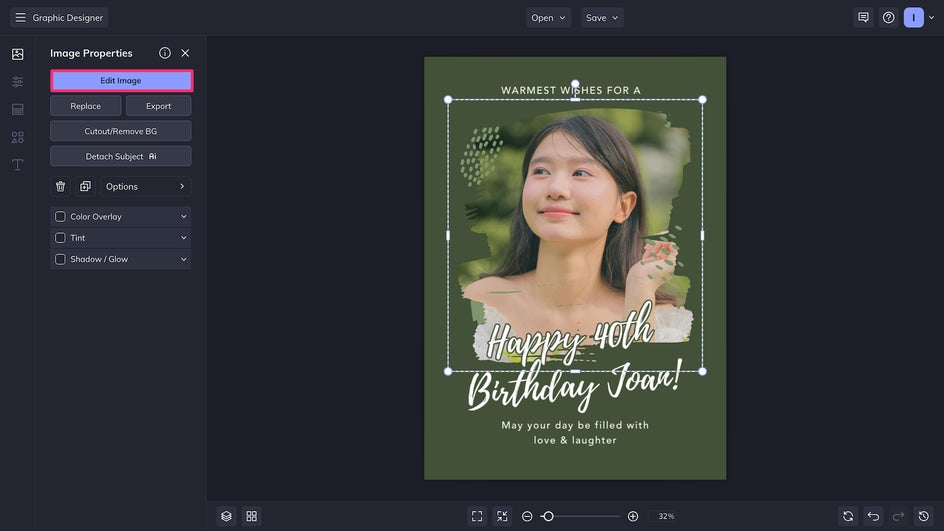Duplicate the selected image
The height and width of the screenshot is (531, 944).
point(85,187)
